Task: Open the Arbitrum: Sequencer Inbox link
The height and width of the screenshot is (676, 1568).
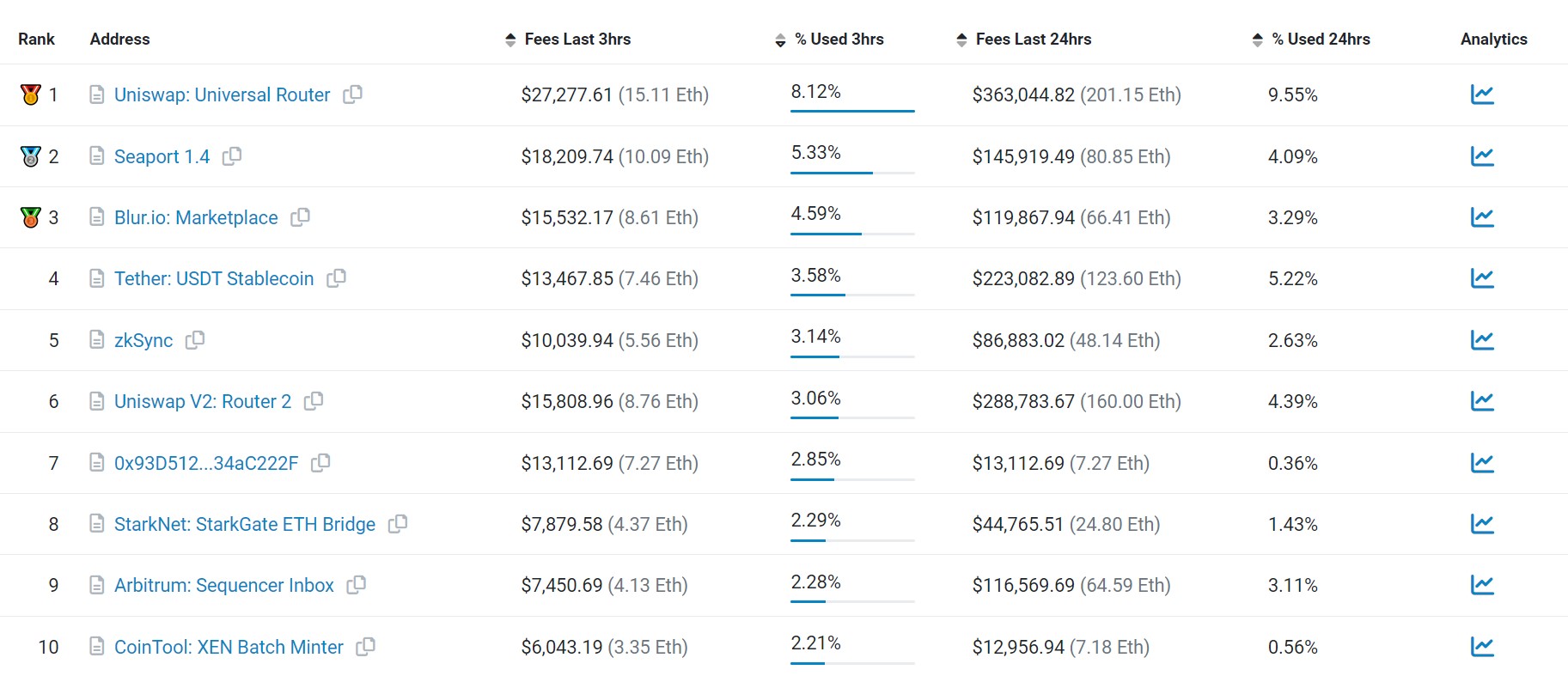Action: (223, 585)
